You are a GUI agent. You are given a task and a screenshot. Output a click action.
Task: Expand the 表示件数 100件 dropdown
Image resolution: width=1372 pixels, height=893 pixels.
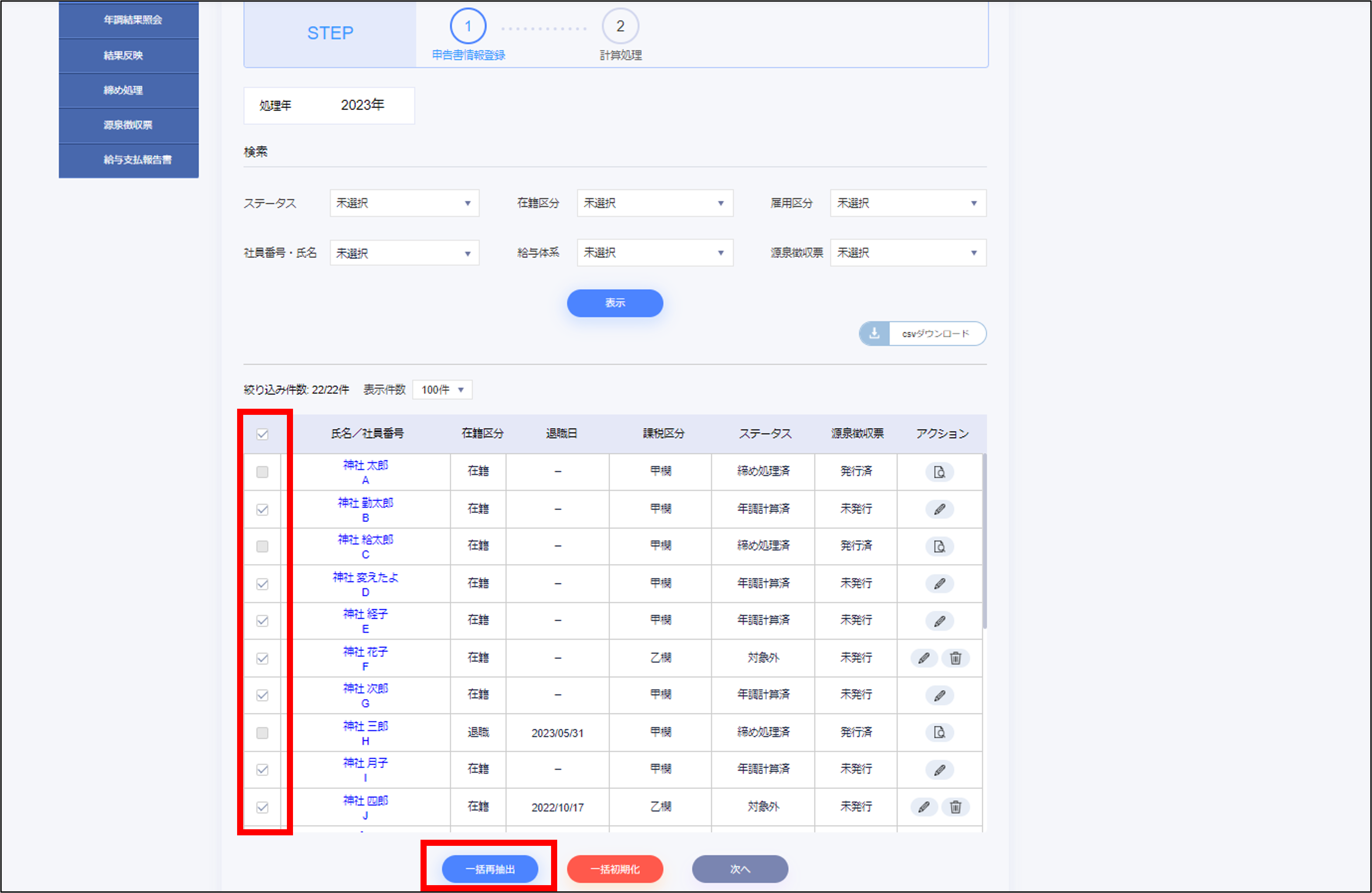click(x=442, y=390)
